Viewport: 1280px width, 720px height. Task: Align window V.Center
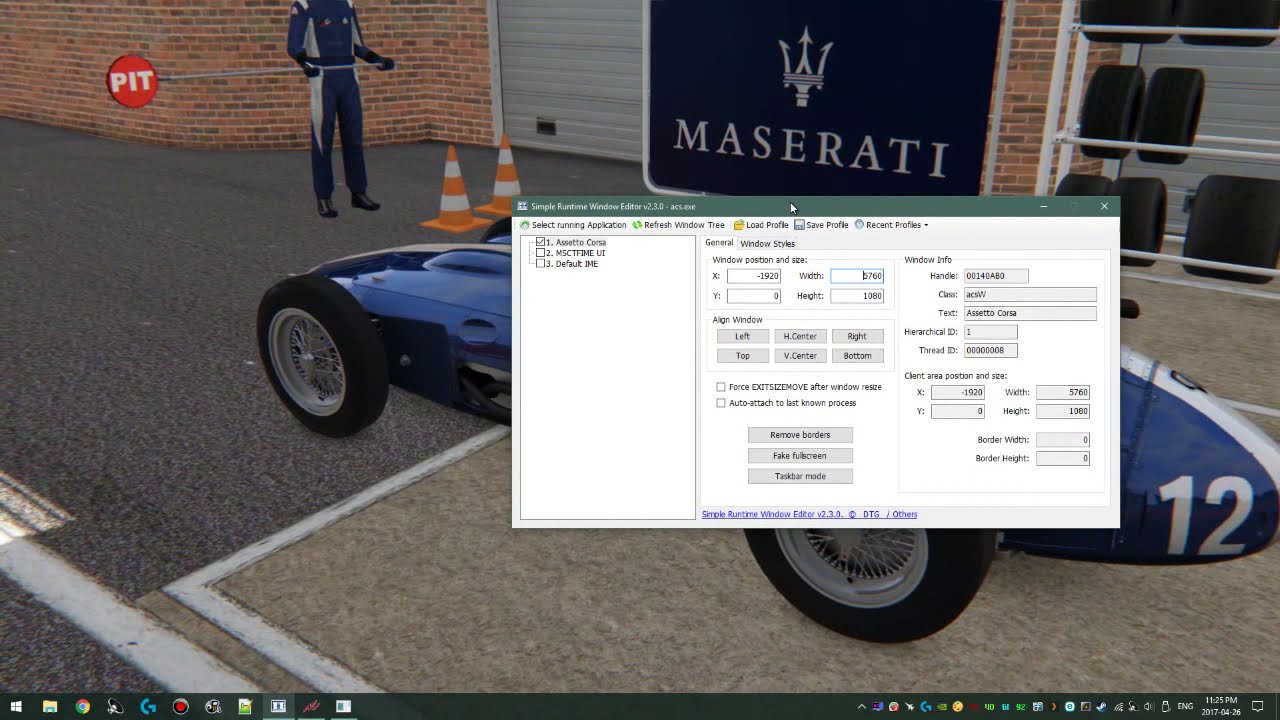pos(800,356)
